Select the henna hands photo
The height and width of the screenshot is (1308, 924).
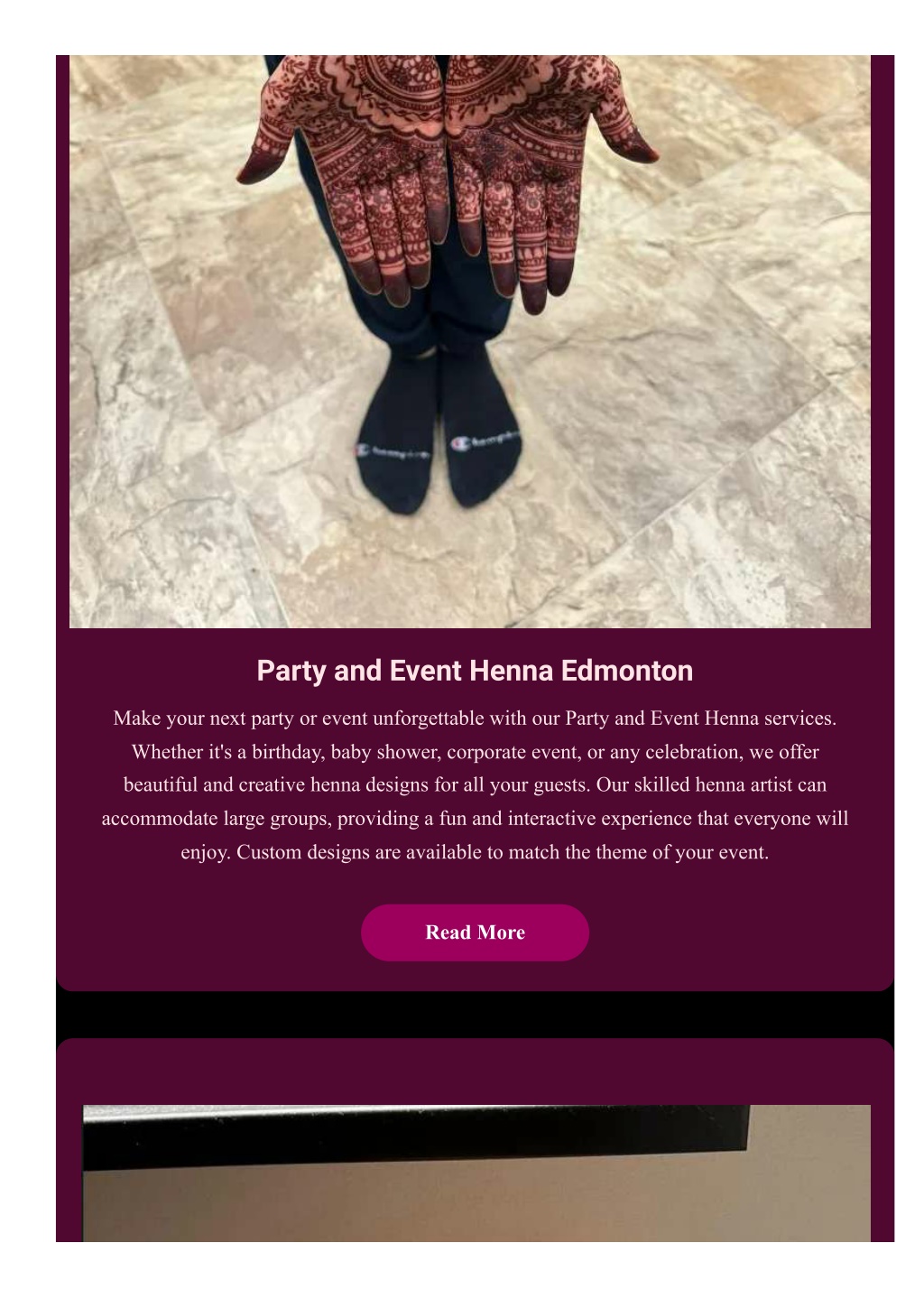coord(470,341)
